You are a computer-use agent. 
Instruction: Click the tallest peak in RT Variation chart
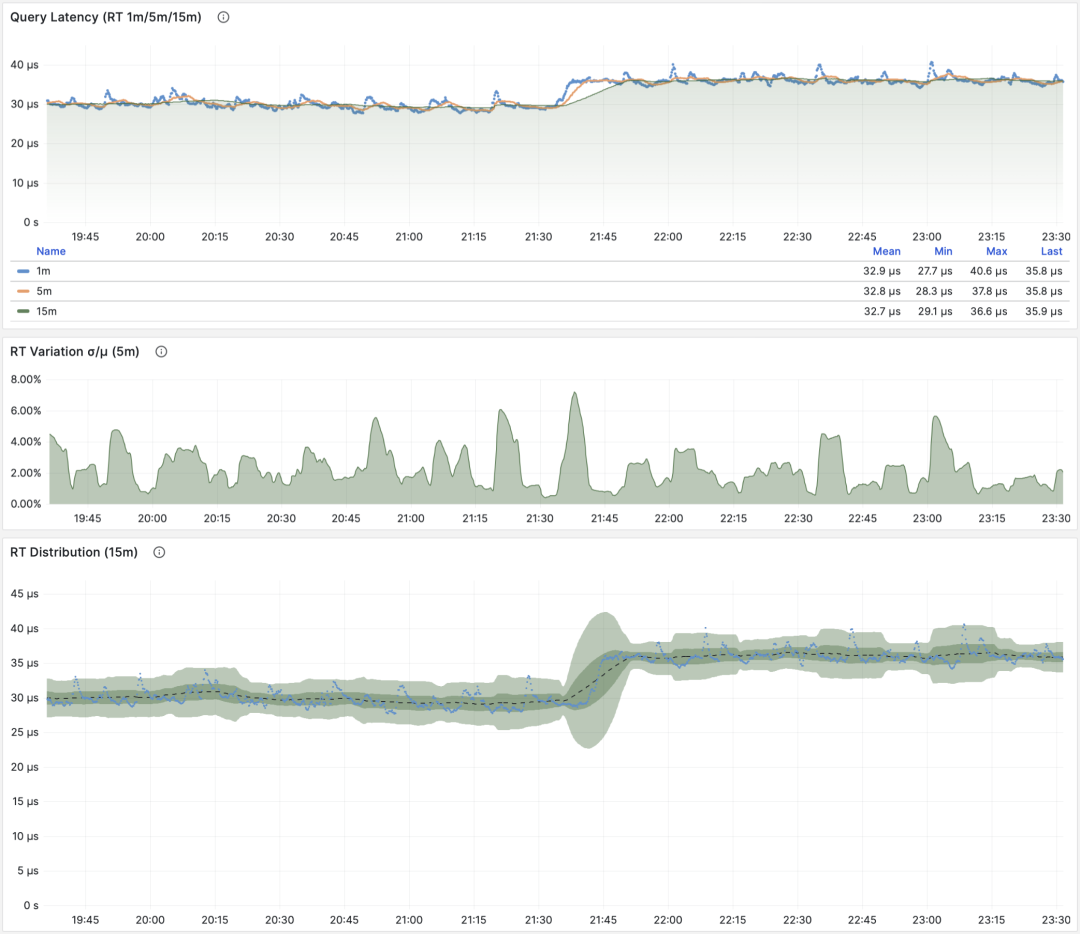pyautogui.click(x=575, y=396)
